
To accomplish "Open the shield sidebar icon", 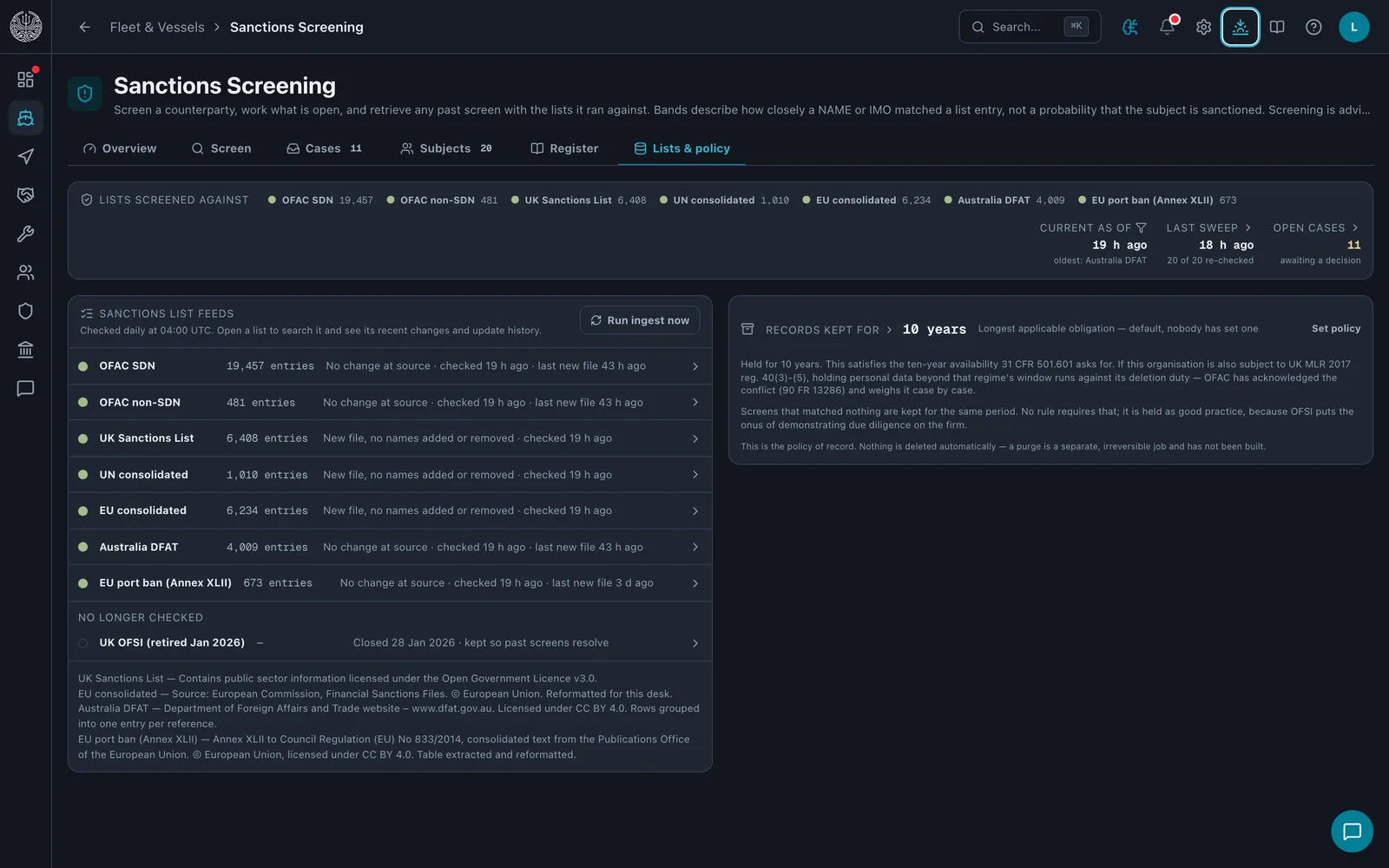I will [x=25, y=311].
